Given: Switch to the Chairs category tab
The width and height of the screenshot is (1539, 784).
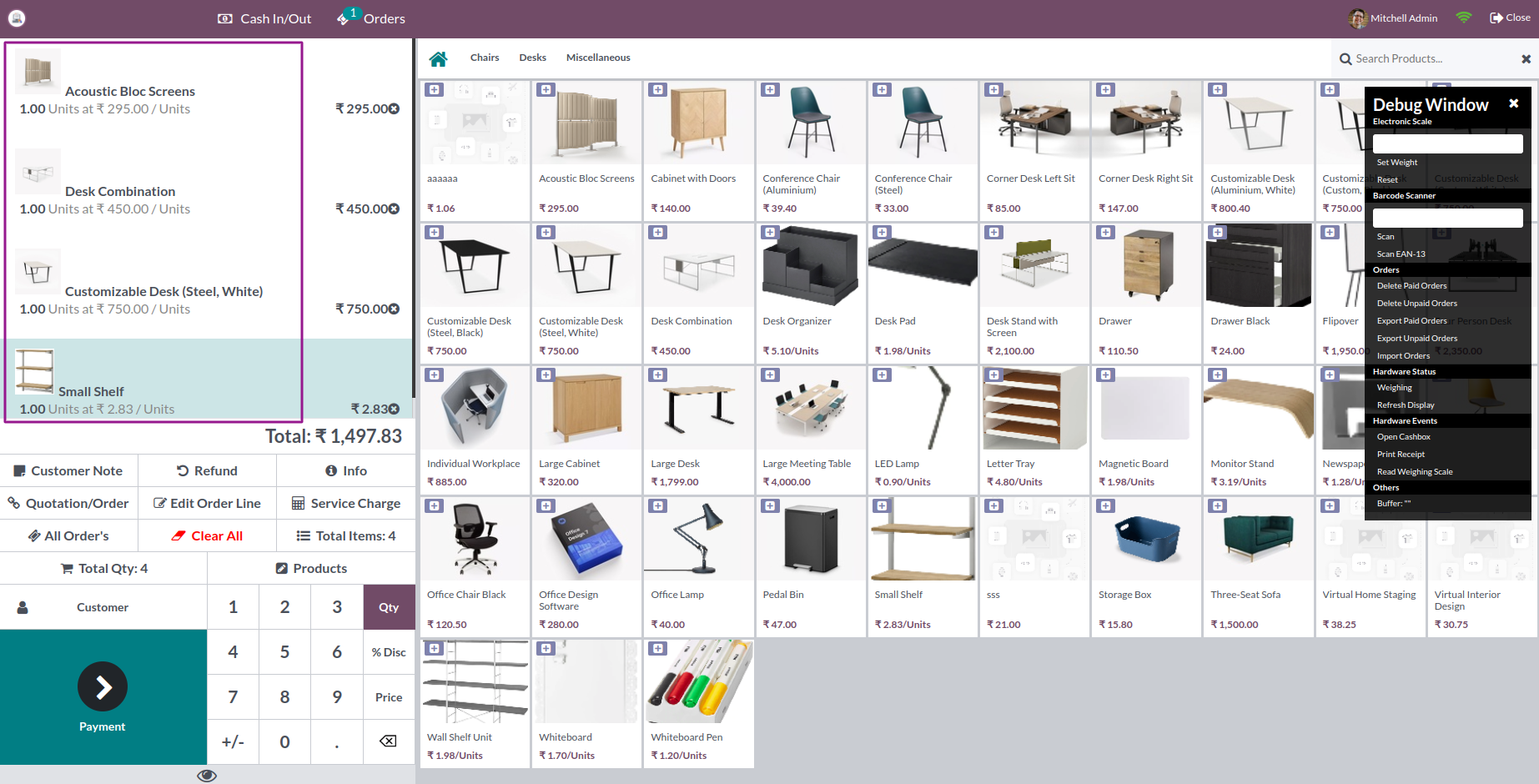Looking at the screenshot, I should 485,58.
